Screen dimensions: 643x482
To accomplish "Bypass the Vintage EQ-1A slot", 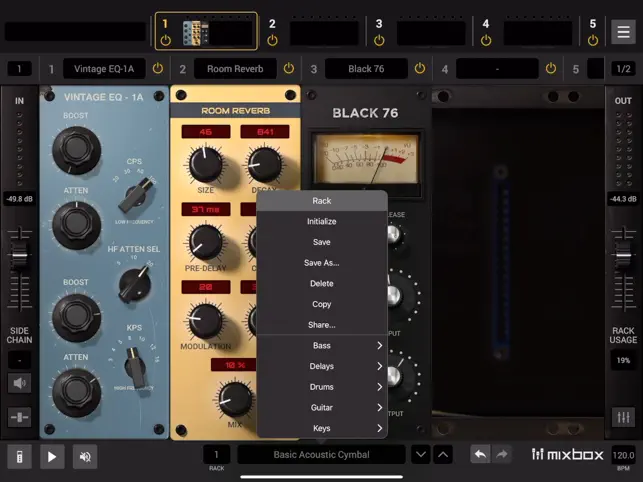I will point(157,69).
